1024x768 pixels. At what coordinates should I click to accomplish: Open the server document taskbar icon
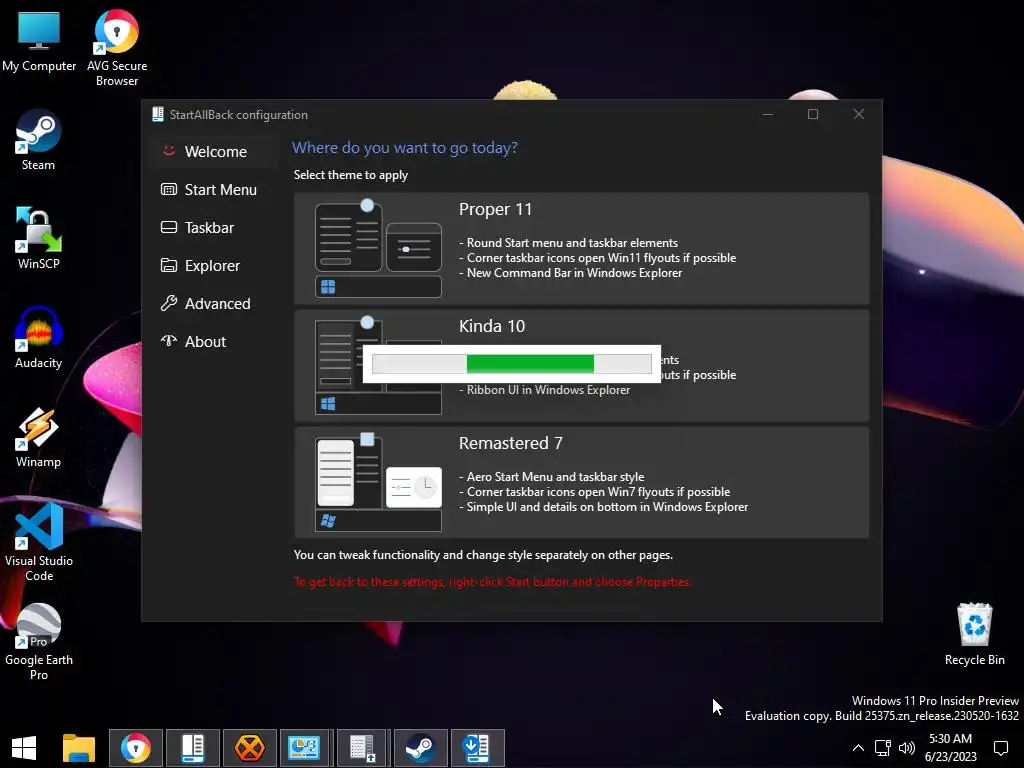(362, 748)
